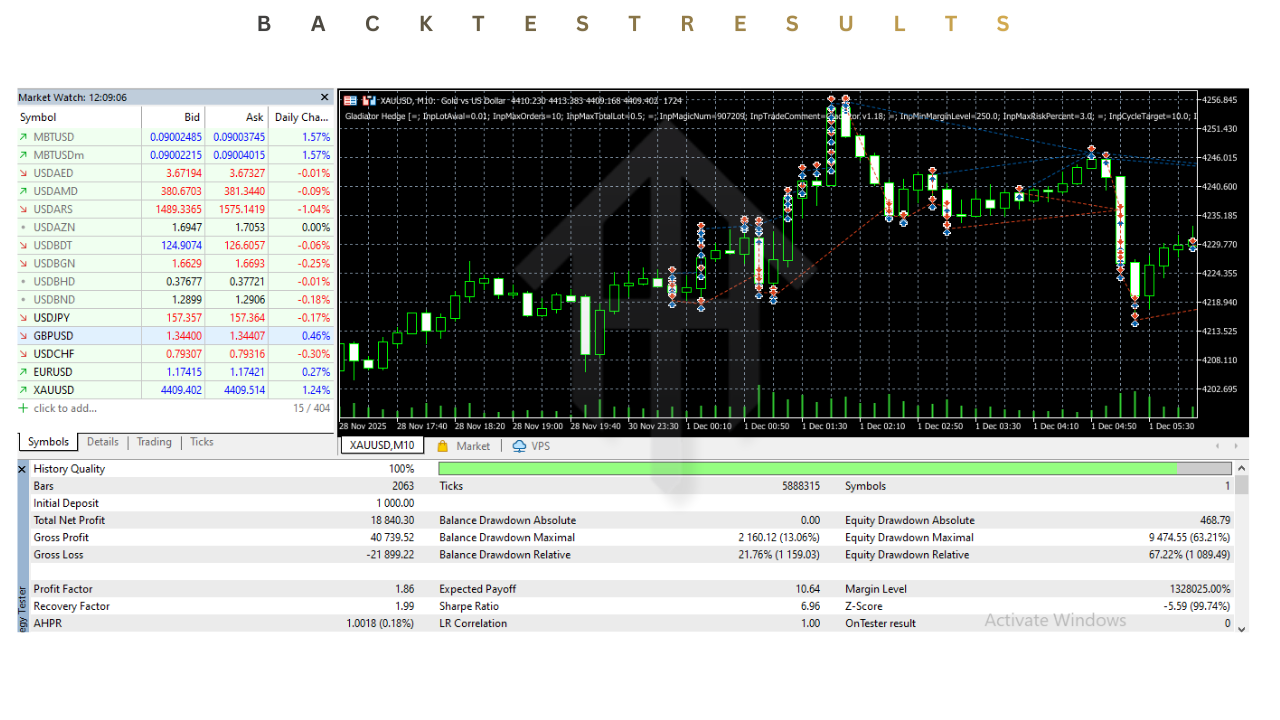1280x720 pixels.
Task: Click the green plus 'click to add' icon
Action: 24,408
